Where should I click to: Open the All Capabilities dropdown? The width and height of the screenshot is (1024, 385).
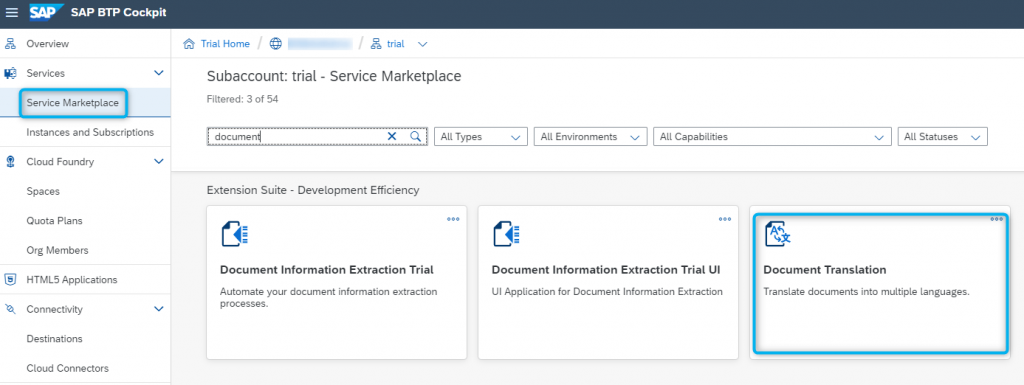click(772, 137)
